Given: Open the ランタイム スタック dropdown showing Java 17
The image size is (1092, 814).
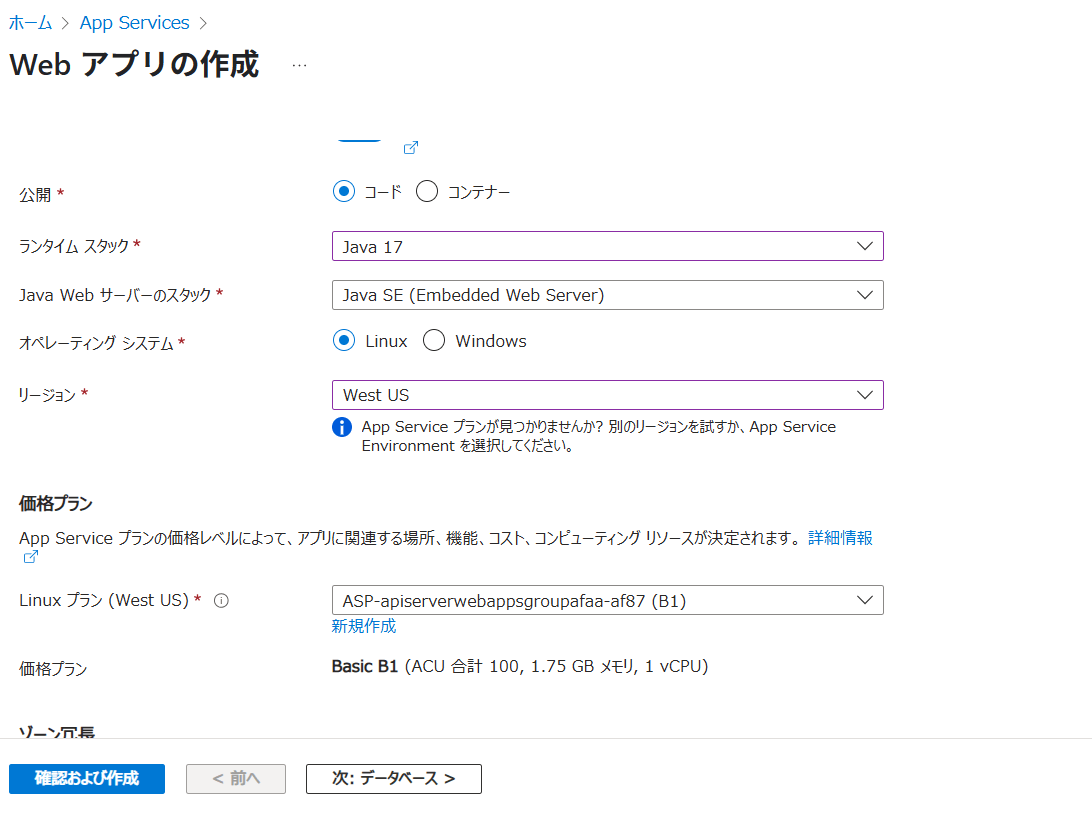Looking at the screenshot, I should click(x=608, y=246).
